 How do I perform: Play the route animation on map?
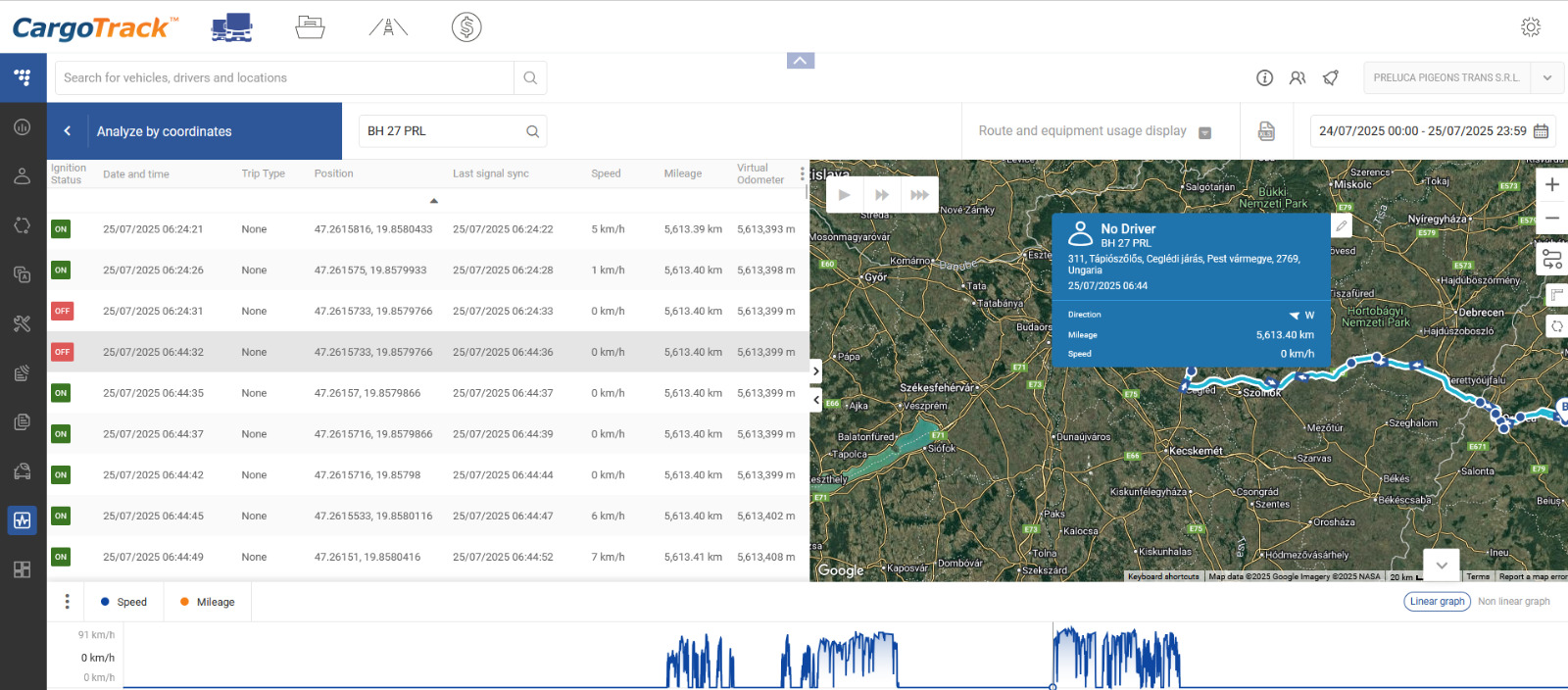(844, 195)
